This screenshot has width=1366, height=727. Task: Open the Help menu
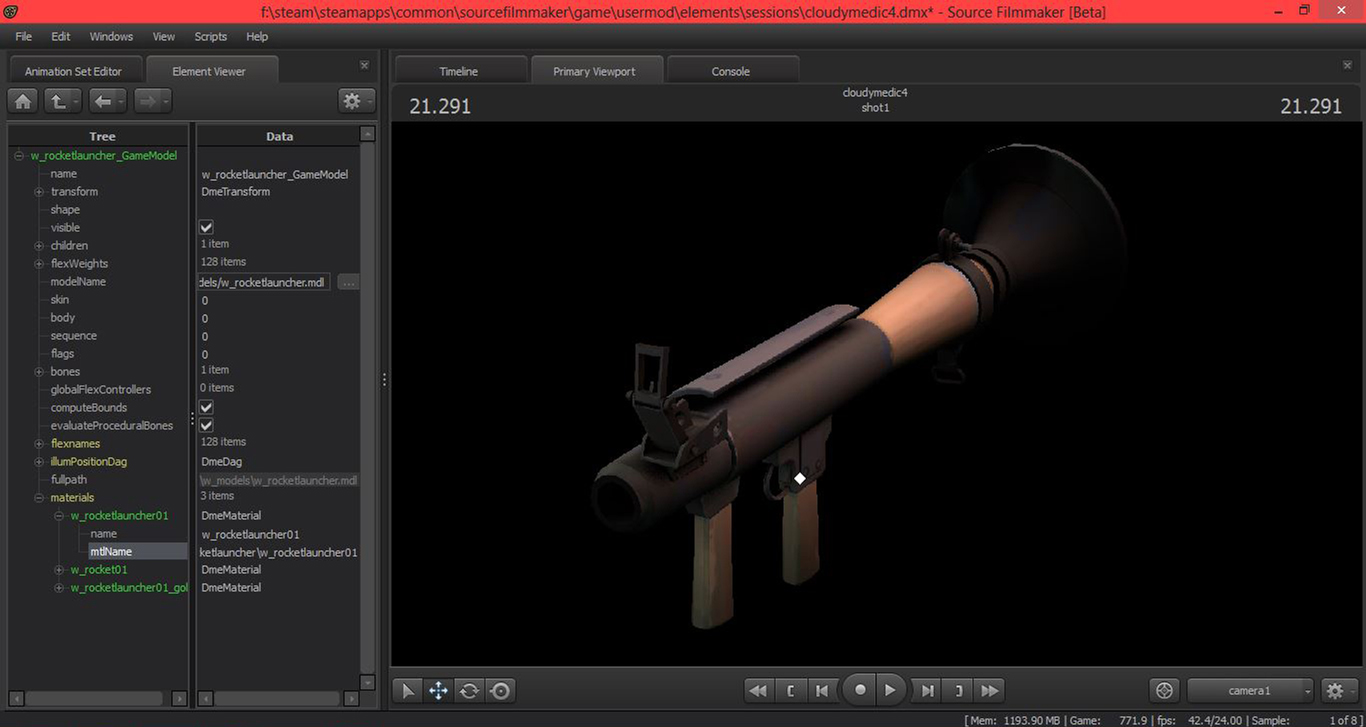257,36
